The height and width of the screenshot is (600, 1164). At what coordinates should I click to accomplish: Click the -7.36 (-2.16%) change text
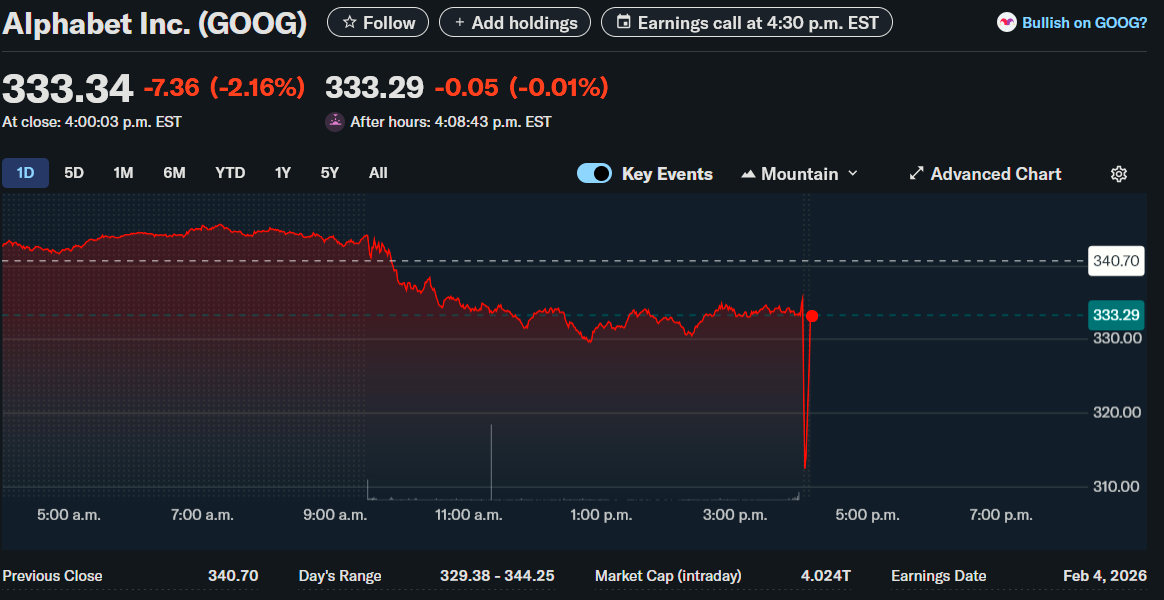224,88
